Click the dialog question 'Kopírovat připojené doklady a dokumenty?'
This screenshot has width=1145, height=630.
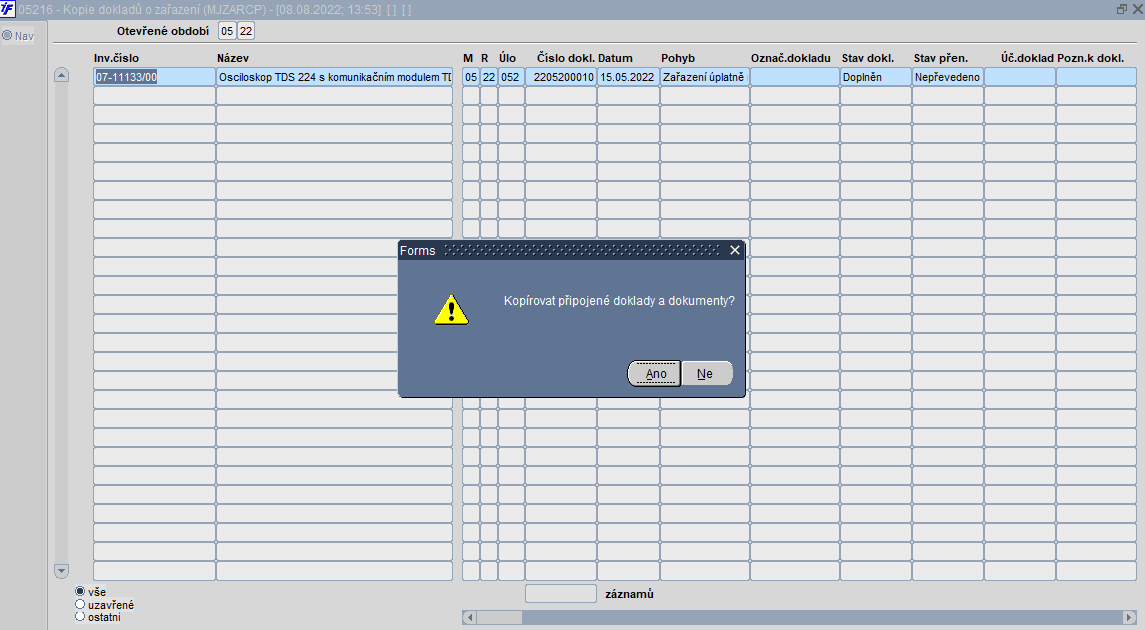coord(619,301)
